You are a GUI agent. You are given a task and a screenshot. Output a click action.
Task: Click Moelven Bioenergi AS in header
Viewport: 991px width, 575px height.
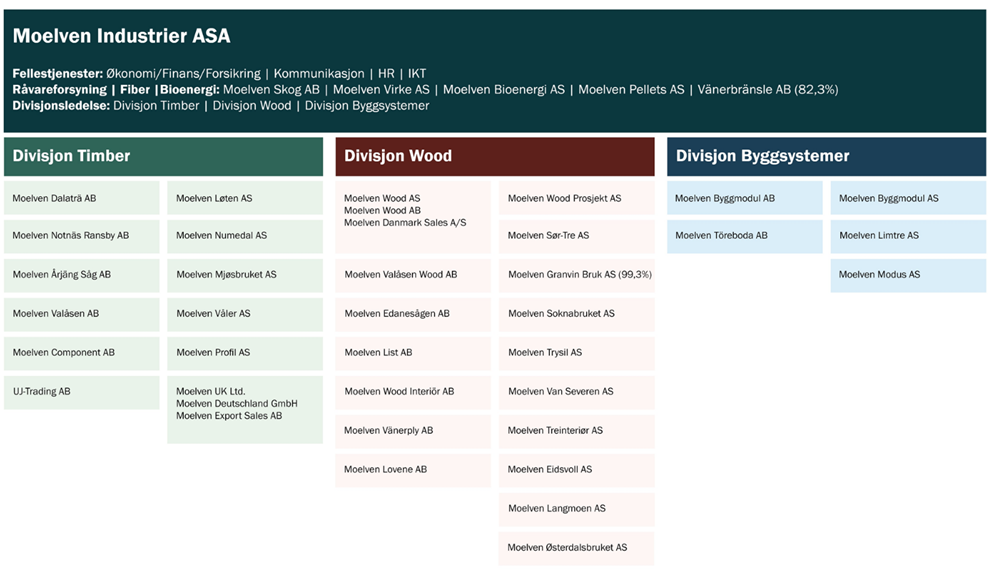pyautogui.click(x=504, y=90)
